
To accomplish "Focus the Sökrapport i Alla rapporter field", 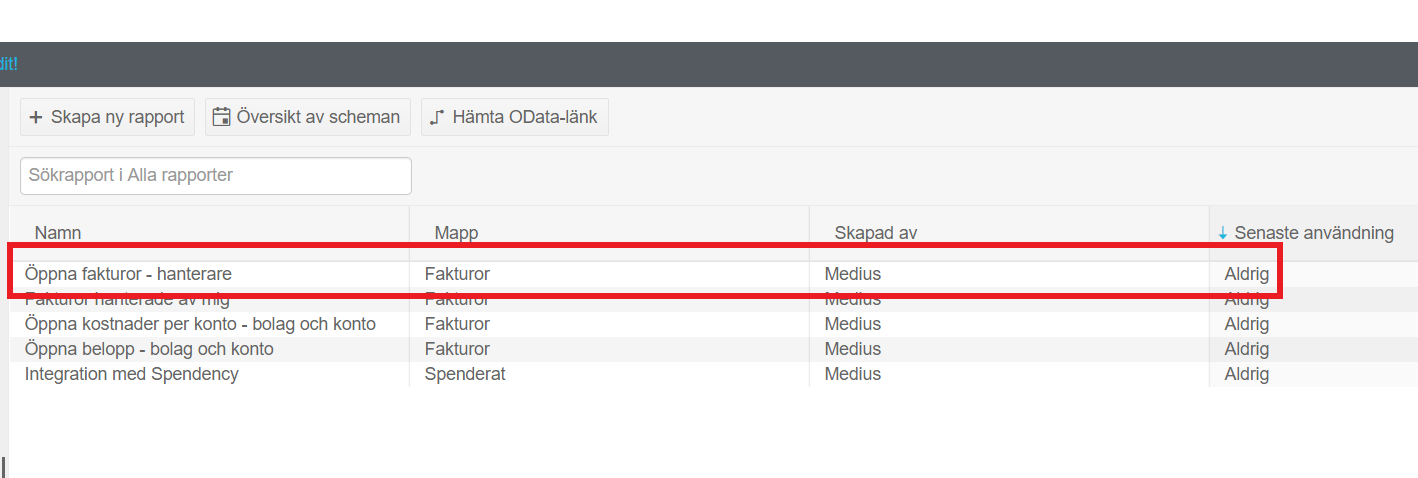I will 216,176.
